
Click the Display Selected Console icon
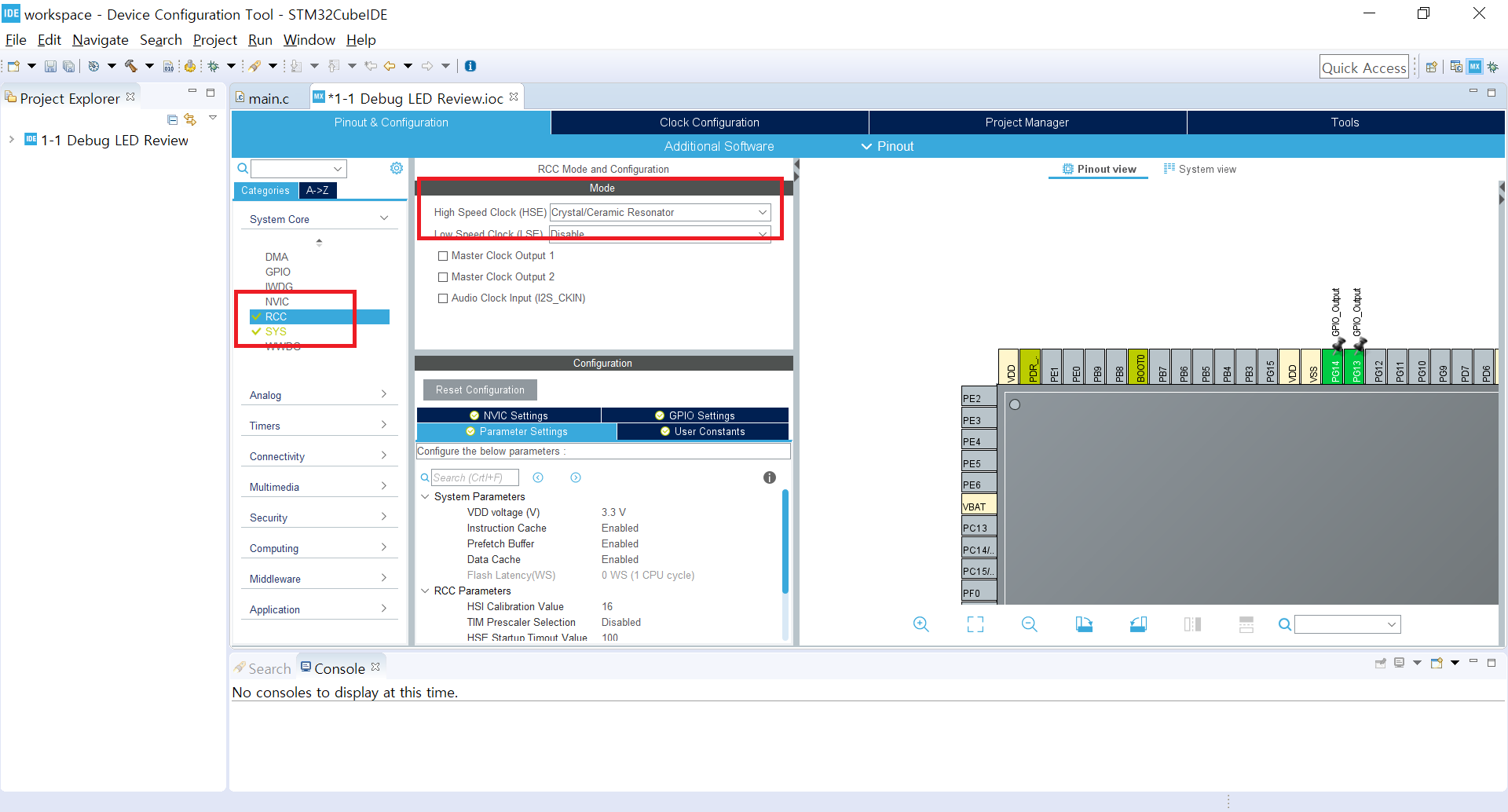click(x=1399, y=663)
